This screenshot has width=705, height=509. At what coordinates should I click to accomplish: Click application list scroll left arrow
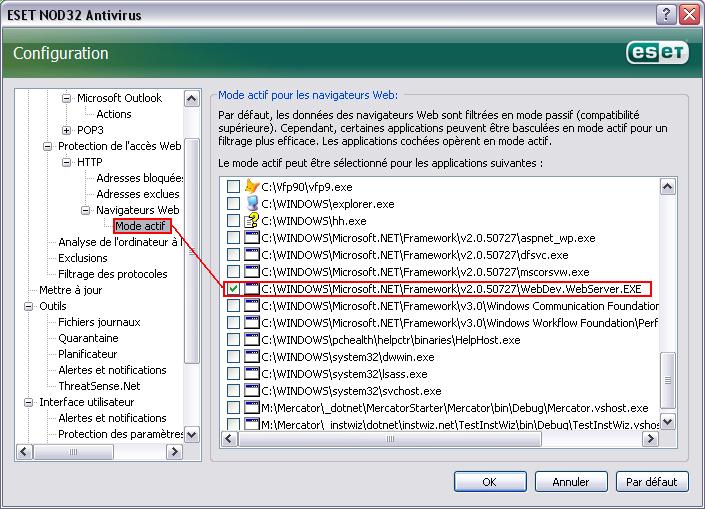(x=230, y=438)
